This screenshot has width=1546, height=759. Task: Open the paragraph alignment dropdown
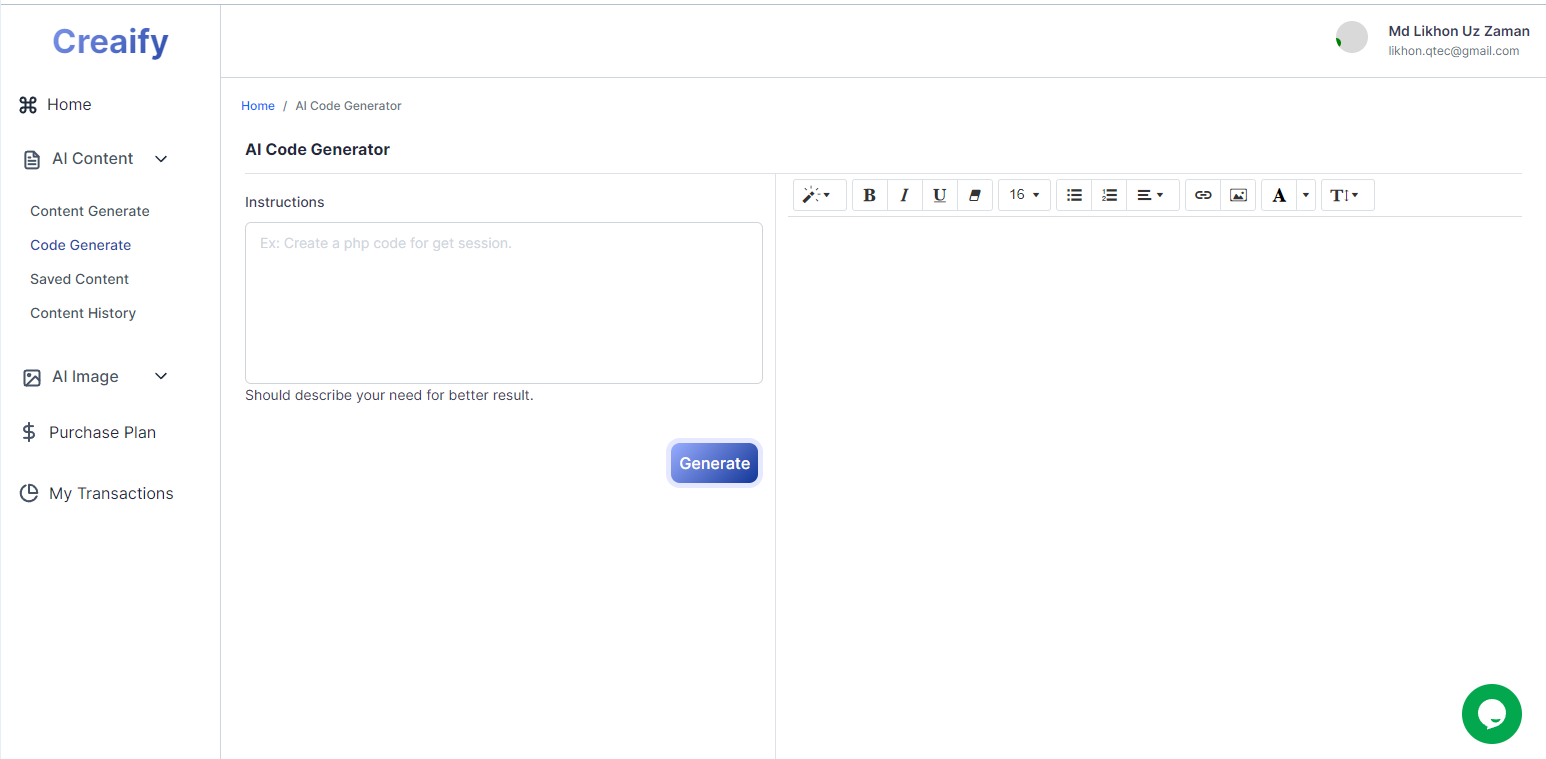1152,195
